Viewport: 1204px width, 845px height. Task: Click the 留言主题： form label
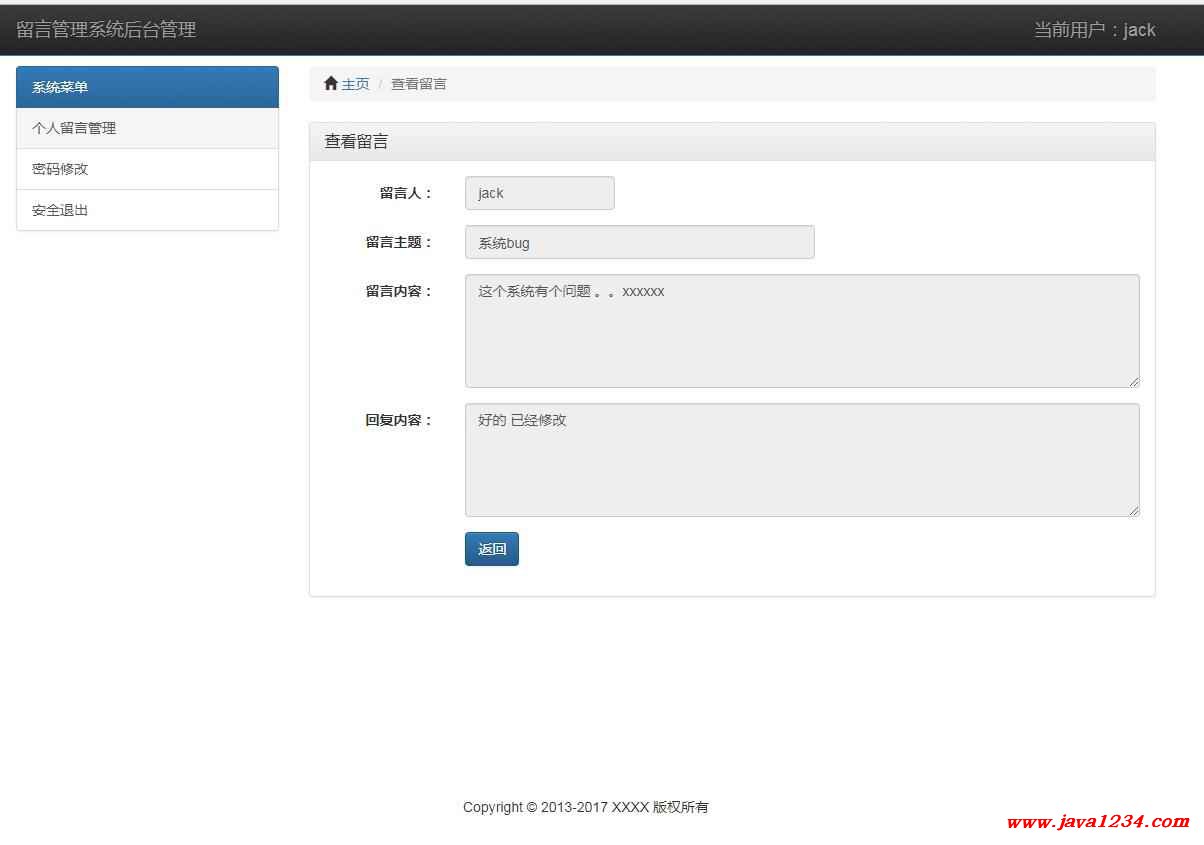(x=399, y=242)
